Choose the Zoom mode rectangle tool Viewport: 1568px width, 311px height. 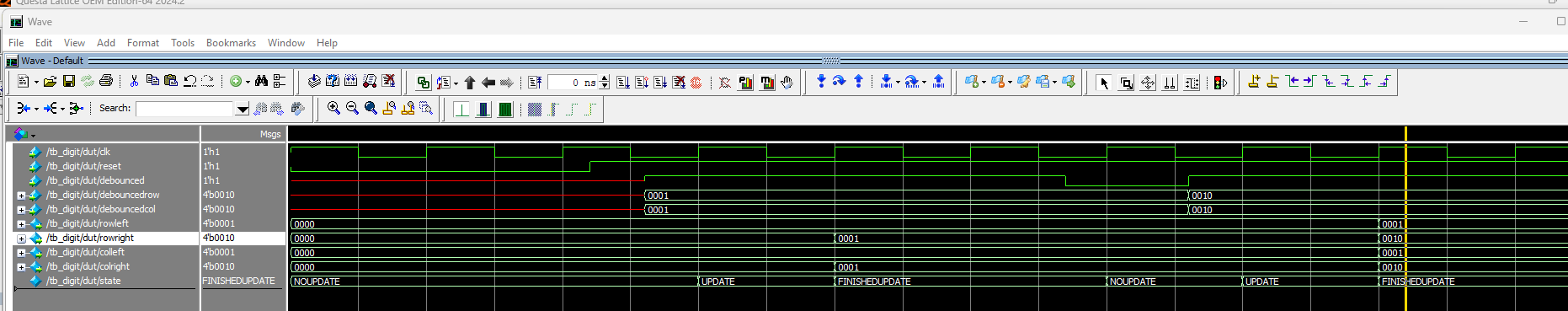point(1126,83)
